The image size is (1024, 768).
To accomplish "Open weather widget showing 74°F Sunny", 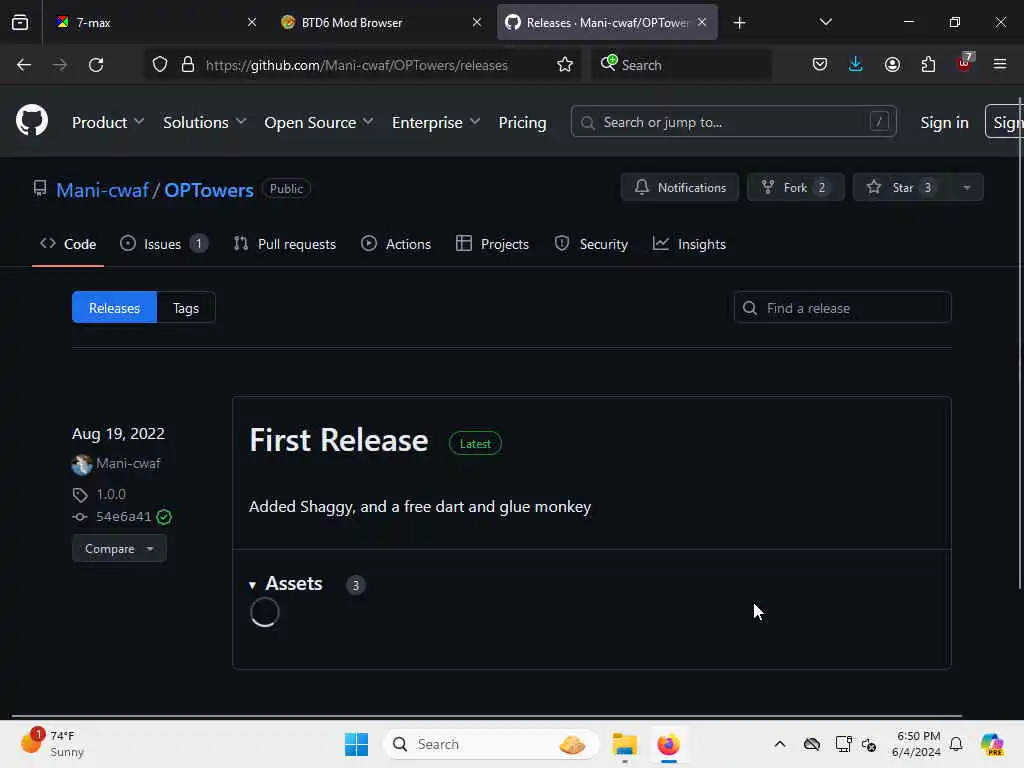I will point(52,743).
